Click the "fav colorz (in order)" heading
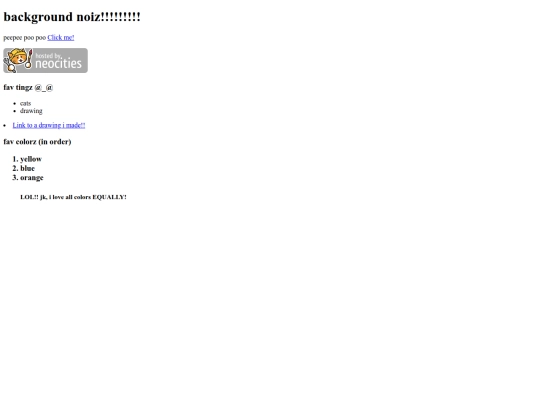540x405 pixels. [x=37, y=142]
